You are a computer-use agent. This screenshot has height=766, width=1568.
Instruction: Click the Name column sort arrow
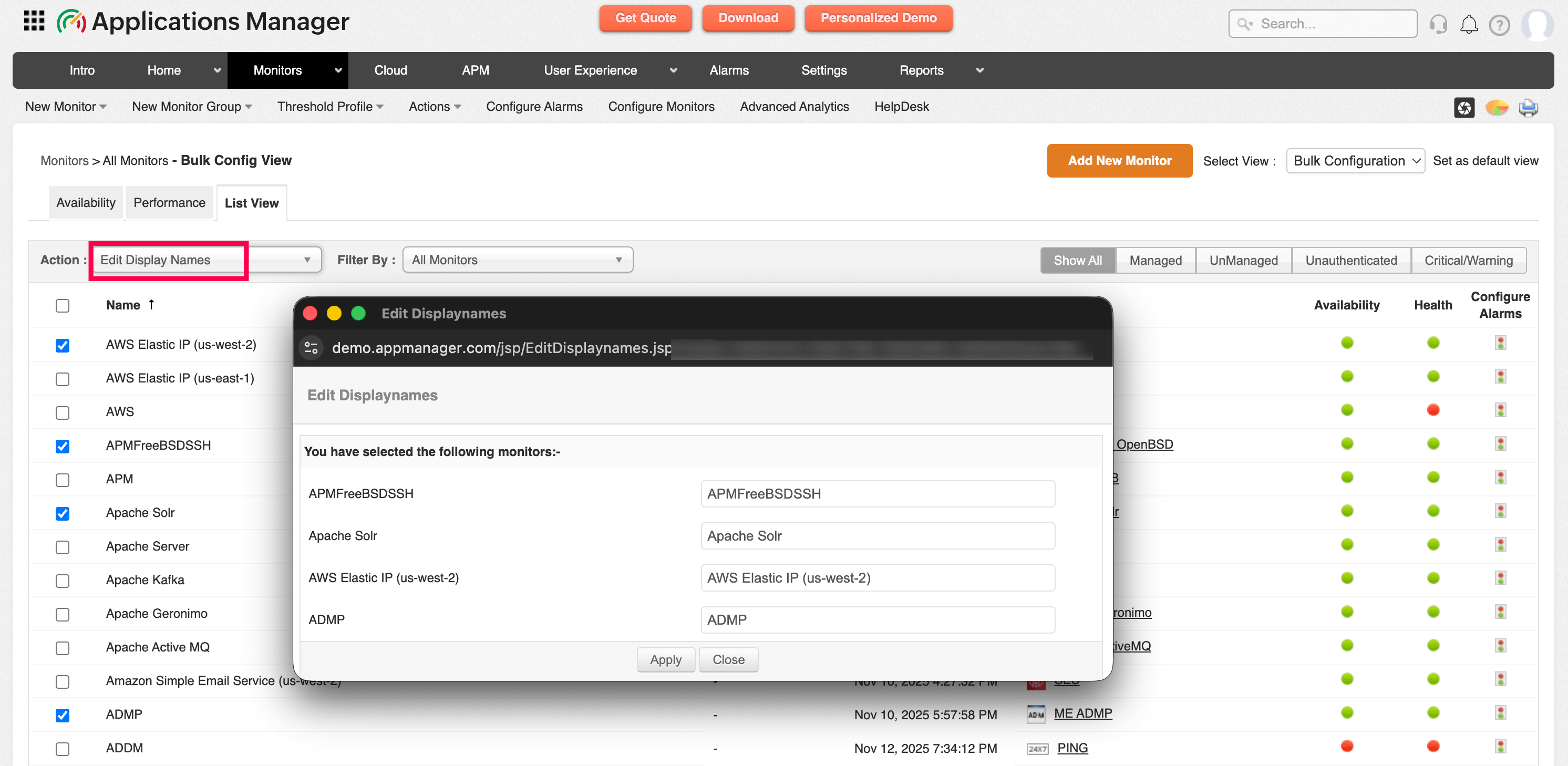click(x=151, y=304)
